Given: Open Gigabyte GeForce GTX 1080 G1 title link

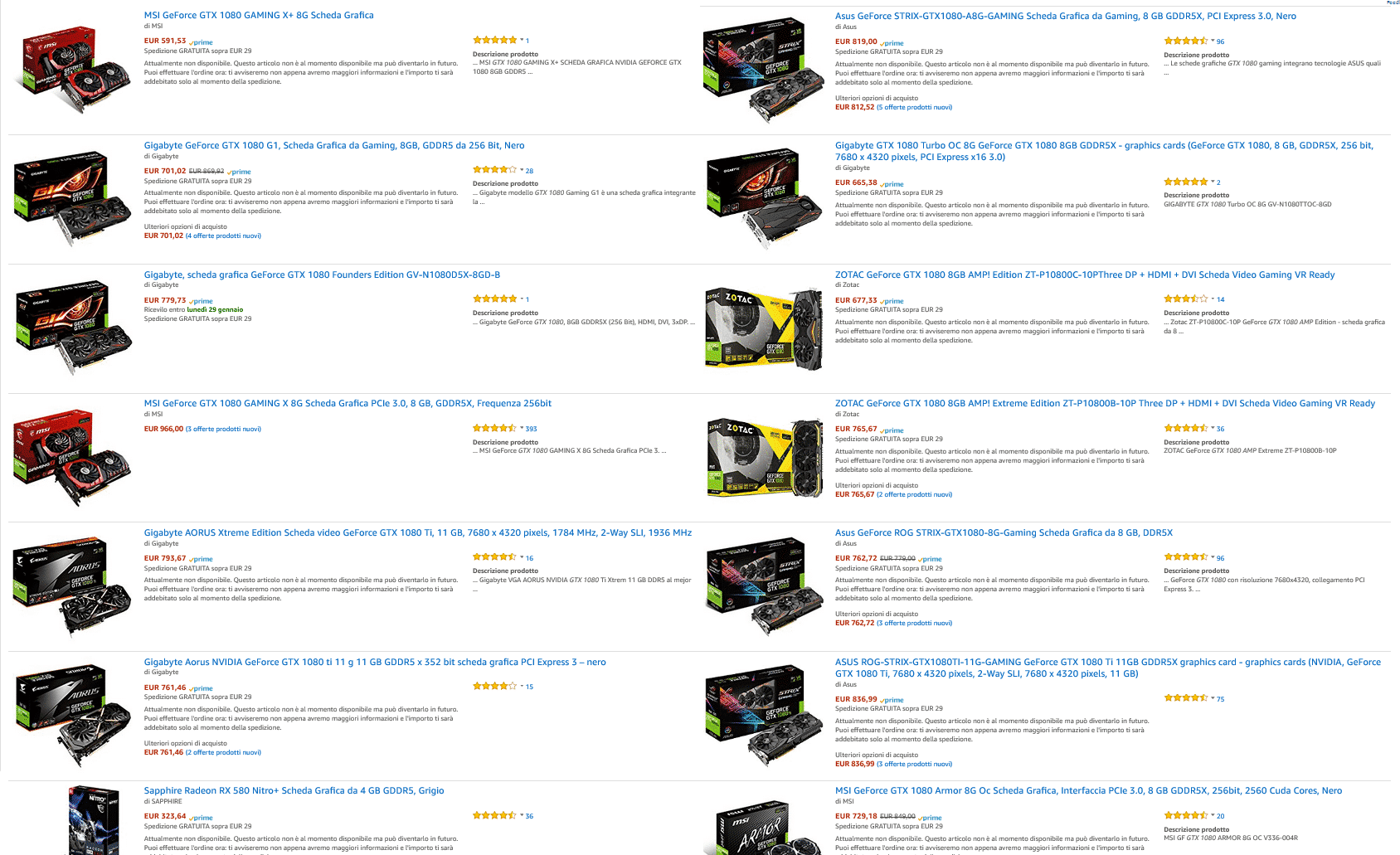Looking at the screenshot, I should pyautogui.click(x=334, y=145).
